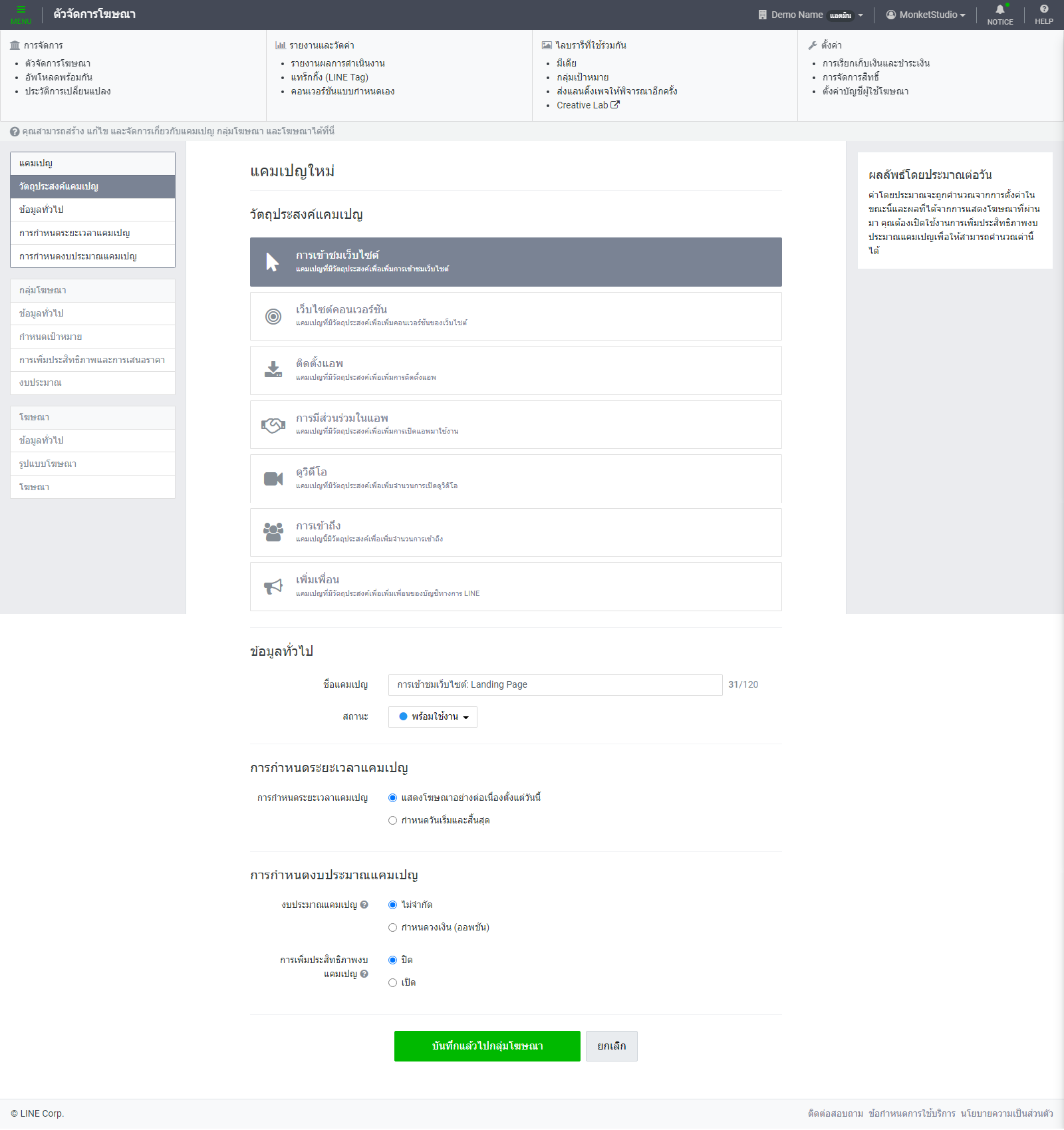Select the video camera objective icon
The height and width of the screenshot is (1130, 1064).
pos(273,479)
